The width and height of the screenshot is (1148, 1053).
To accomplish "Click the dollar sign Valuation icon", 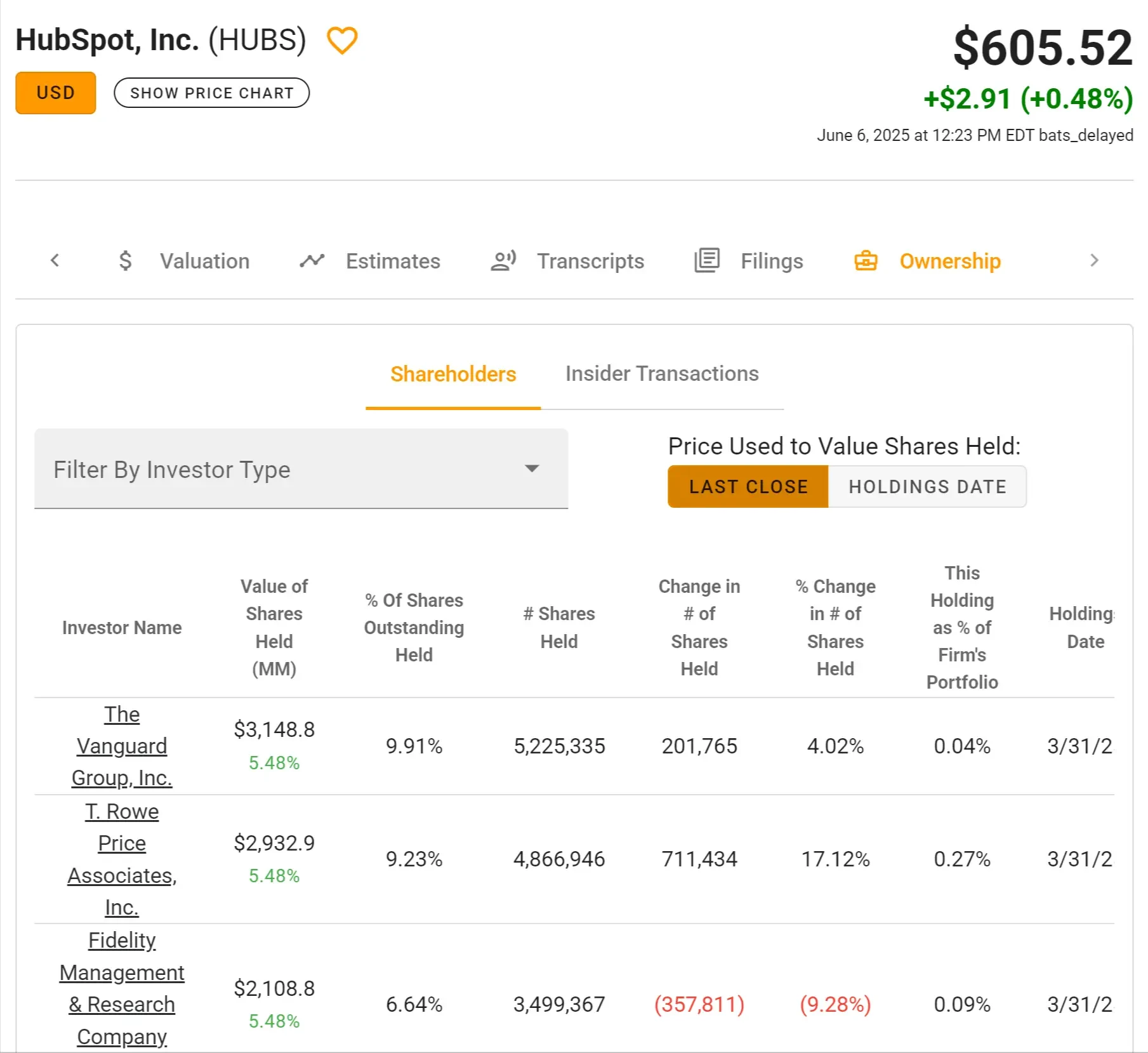I will click(126, 261).
